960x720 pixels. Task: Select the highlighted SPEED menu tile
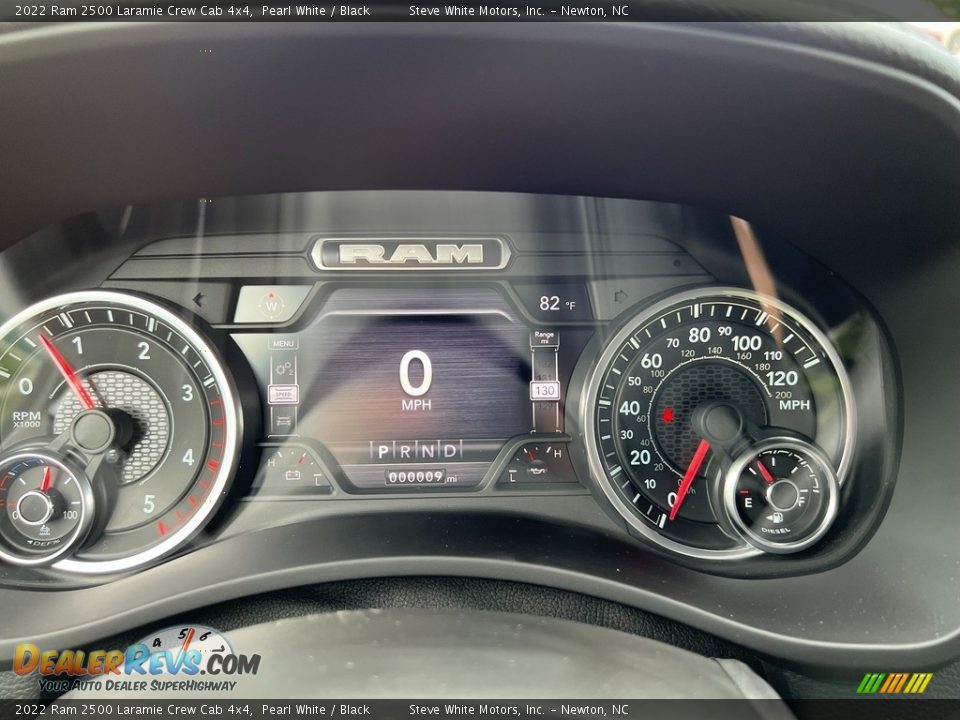[283, 394]
